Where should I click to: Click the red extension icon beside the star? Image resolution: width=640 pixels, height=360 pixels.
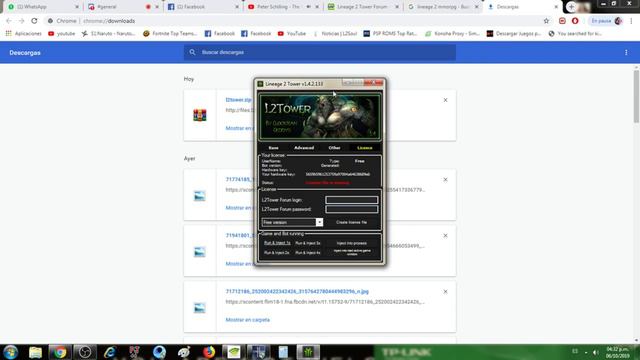pyautogui.click(x=562, y=21)
